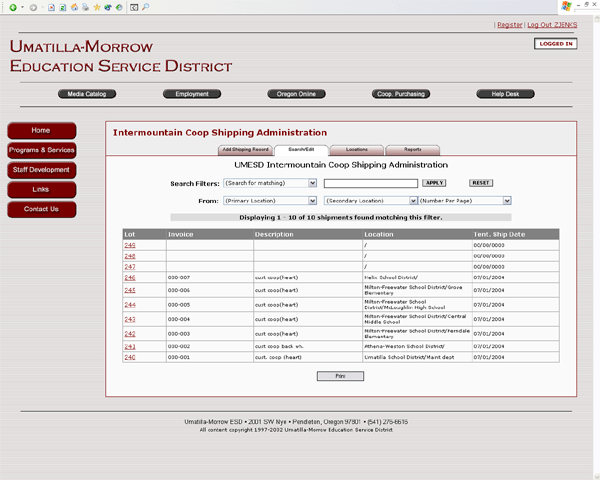Open Programs & Services sidebar button
Viewport: 600px width, 480px height.
tap(41, 150)
